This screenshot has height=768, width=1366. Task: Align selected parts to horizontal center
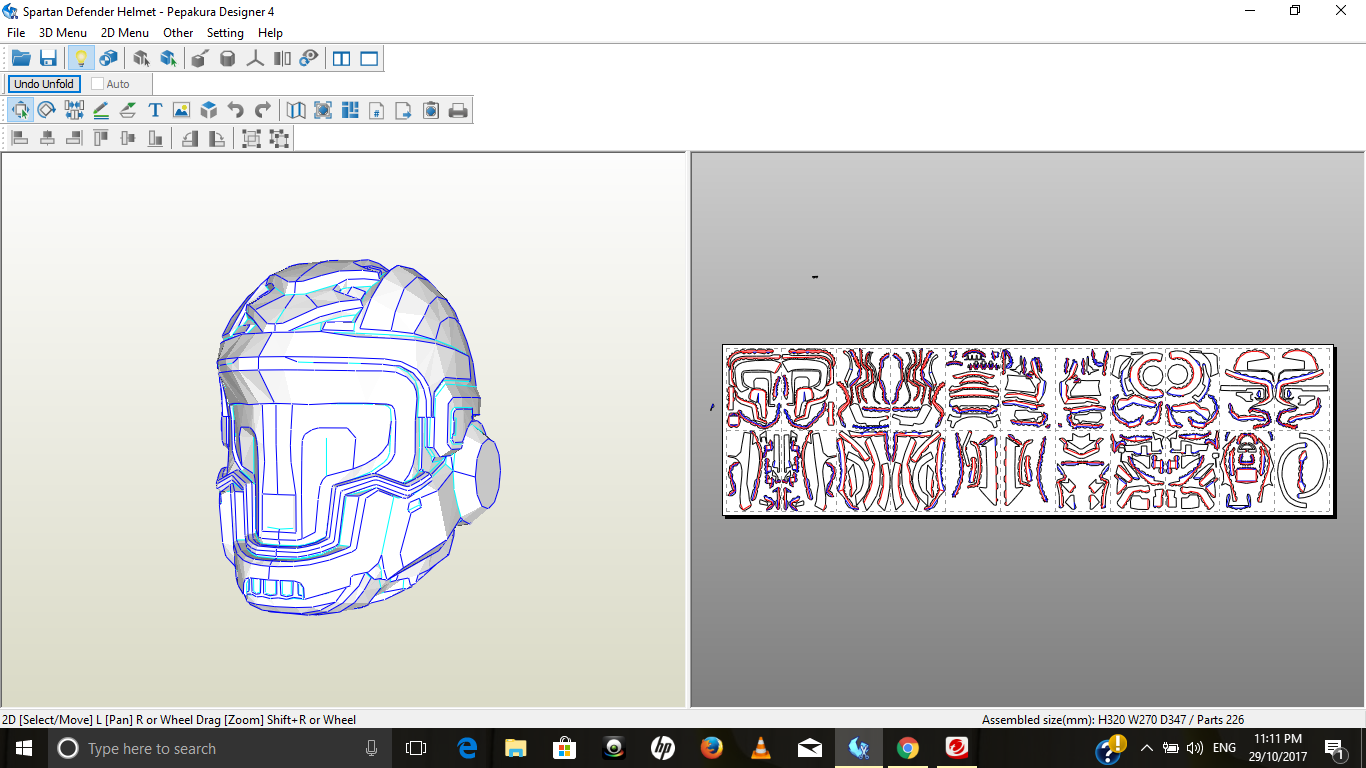pos(47,138)
